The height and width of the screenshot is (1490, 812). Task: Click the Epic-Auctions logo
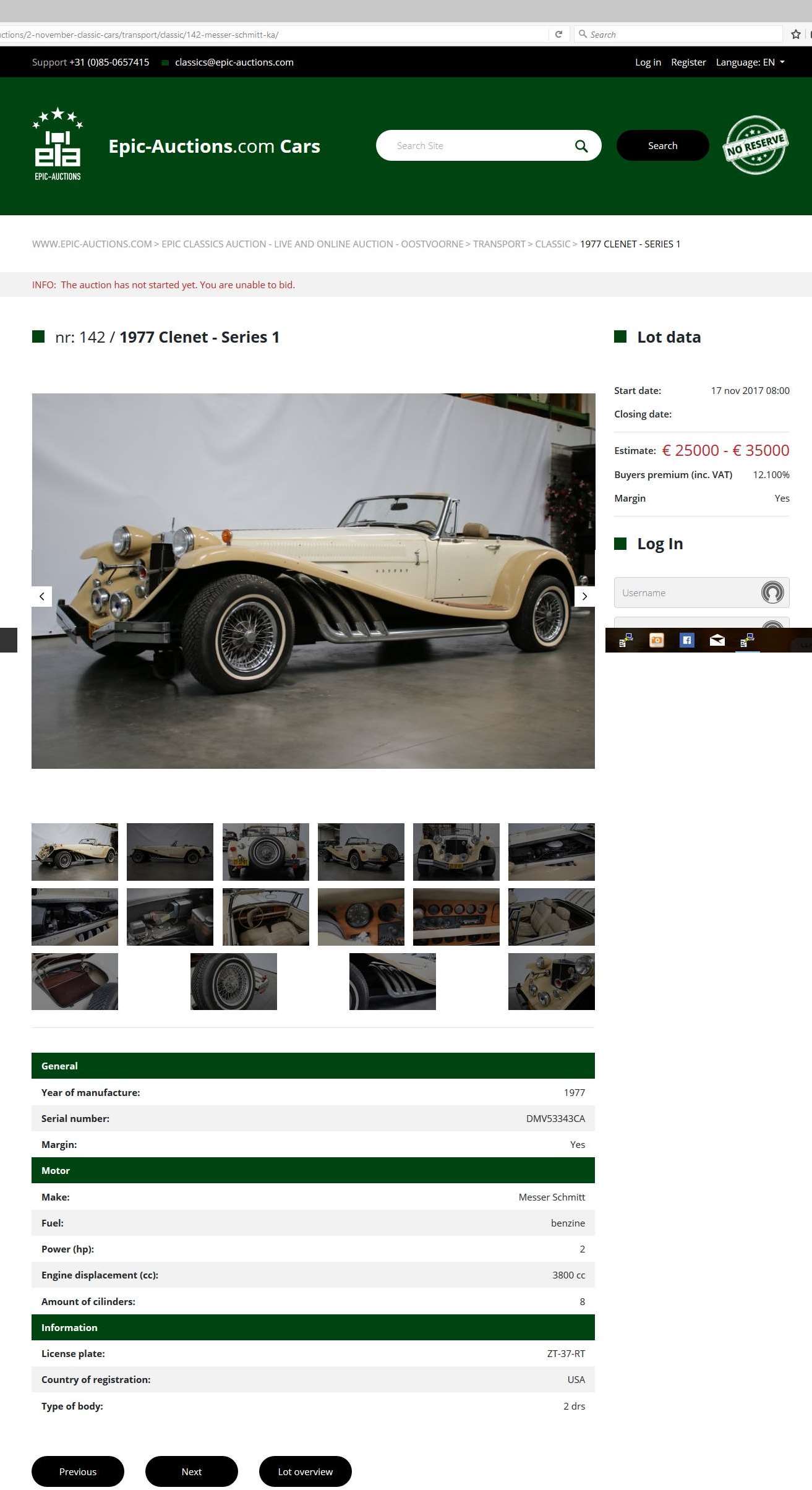58,144
